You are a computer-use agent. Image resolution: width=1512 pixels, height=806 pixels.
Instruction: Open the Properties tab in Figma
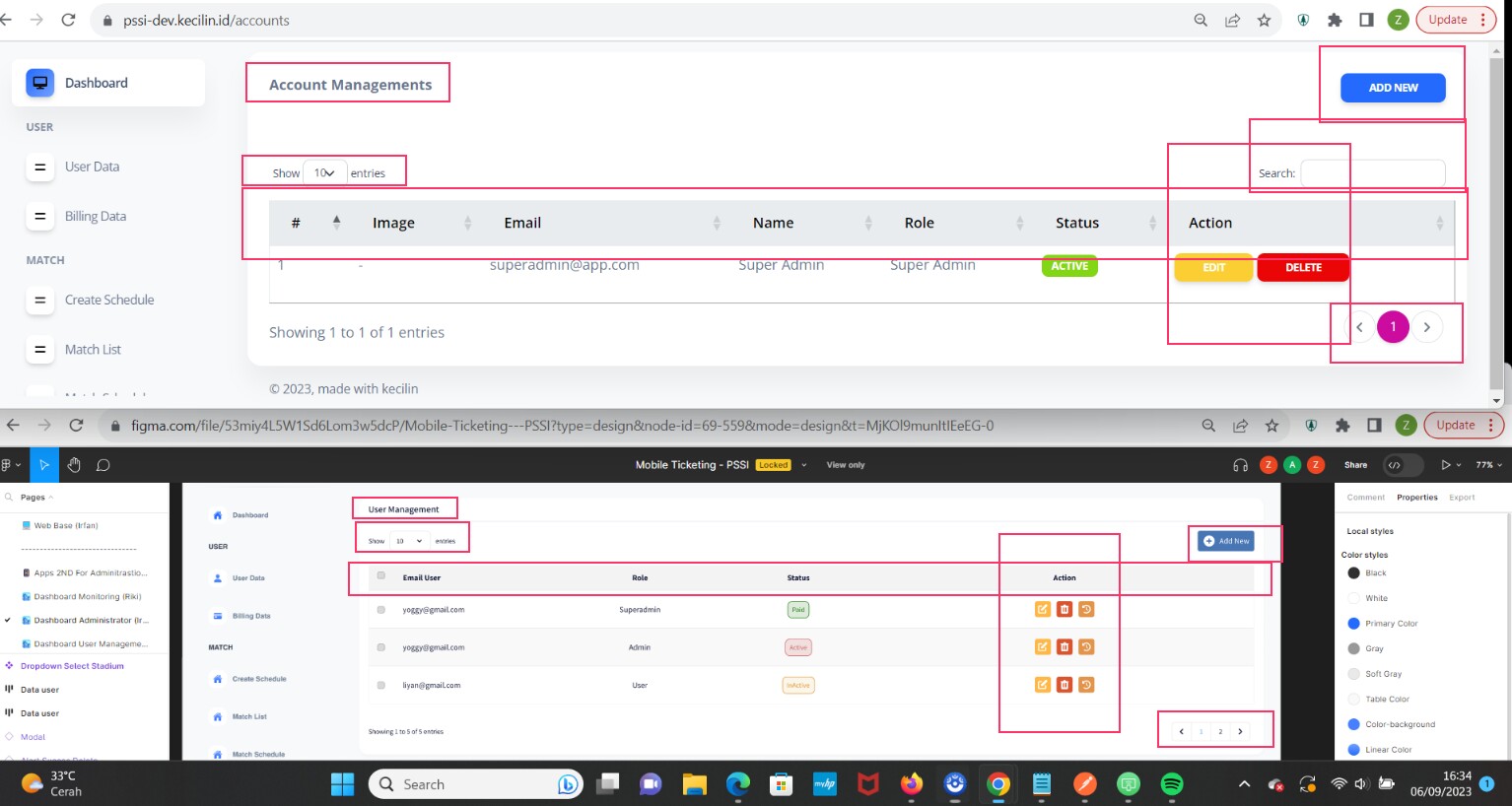(1416, 498)
